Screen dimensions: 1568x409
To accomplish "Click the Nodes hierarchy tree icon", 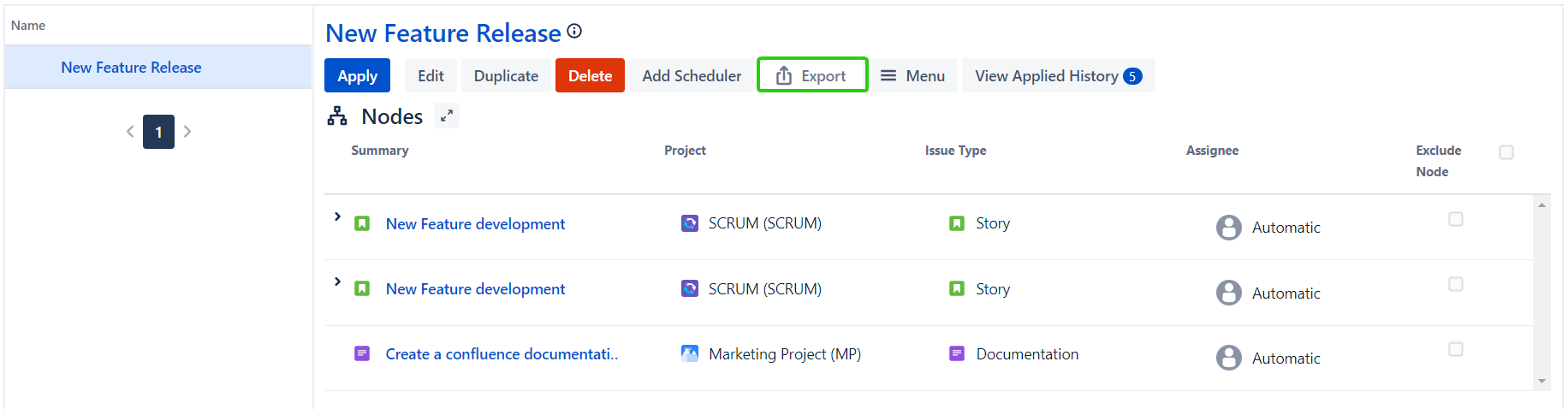I will (337, 116).
